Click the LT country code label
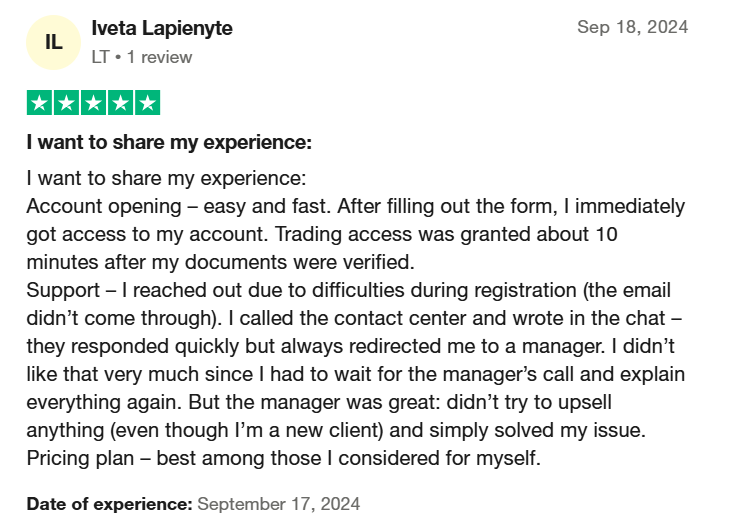Viewport: 729px width, 527px height. point(100,57)
